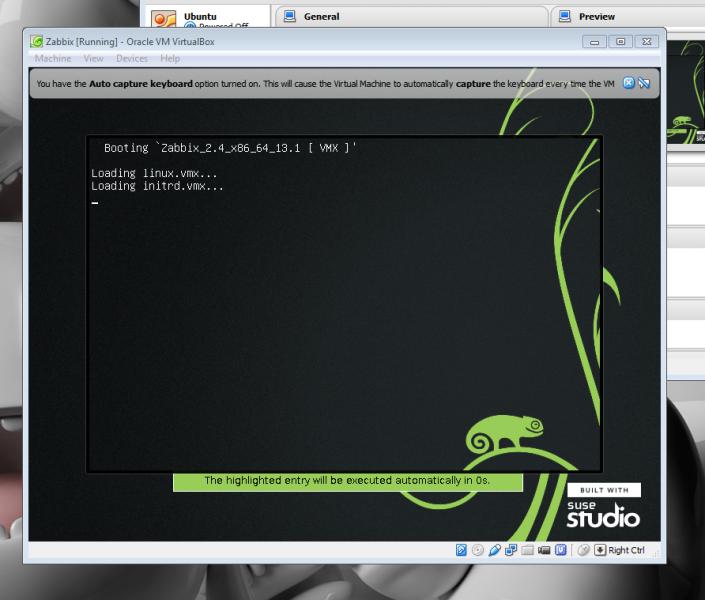Click the virtualization features (V) indicator
The height and width of the screenshot is (600, 705).
pyautogui.click(x=561, y=550)
